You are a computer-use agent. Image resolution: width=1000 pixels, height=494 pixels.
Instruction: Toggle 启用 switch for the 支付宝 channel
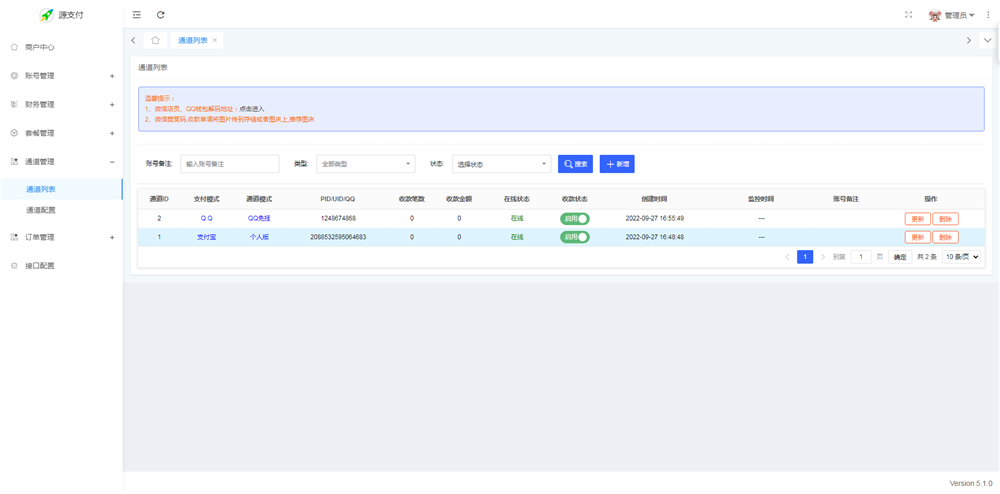(575, 237)
